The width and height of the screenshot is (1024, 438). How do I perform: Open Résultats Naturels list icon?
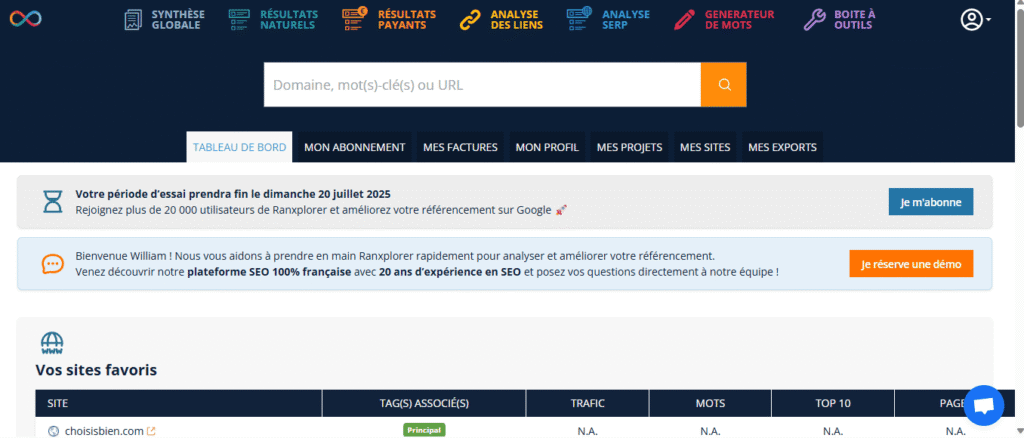point(240,20)
